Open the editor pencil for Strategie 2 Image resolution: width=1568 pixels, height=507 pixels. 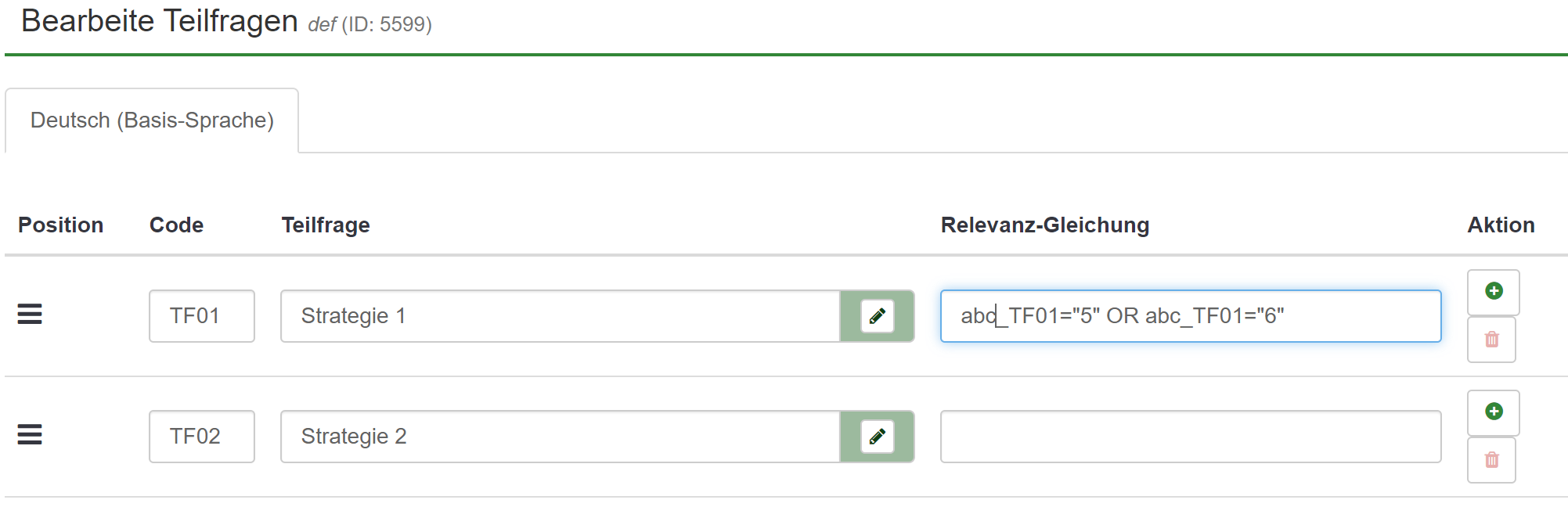coord(877,437)
